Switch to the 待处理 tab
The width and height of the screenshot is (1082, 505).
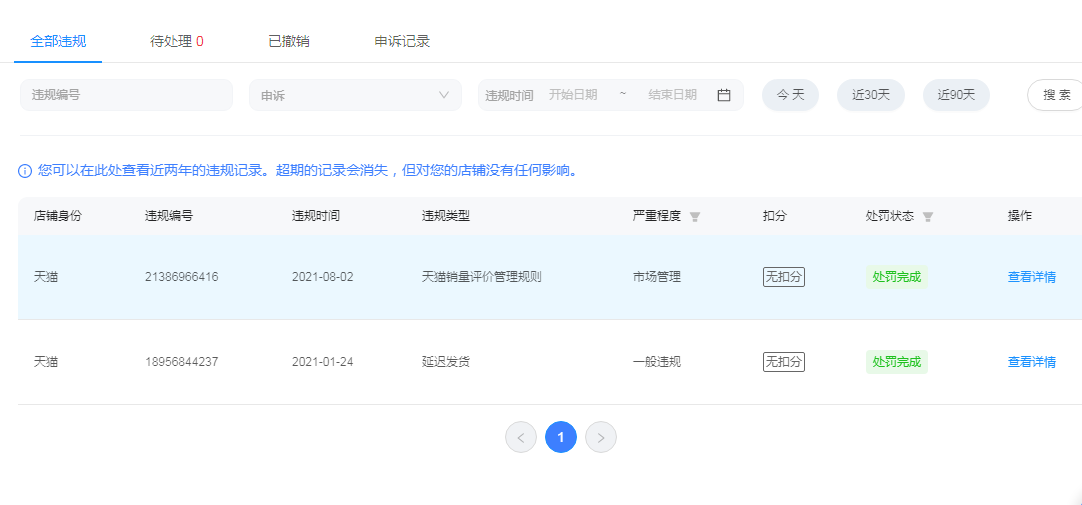[x=177, y=41]
